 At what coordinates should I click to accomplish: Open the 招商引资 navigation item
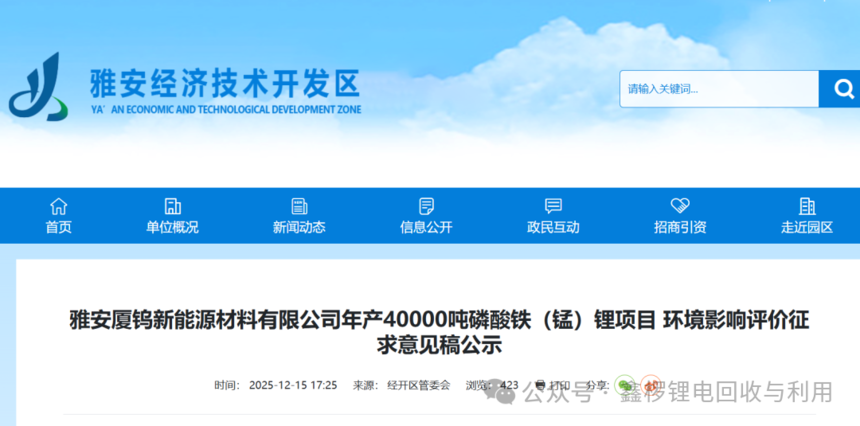[680, 216]
